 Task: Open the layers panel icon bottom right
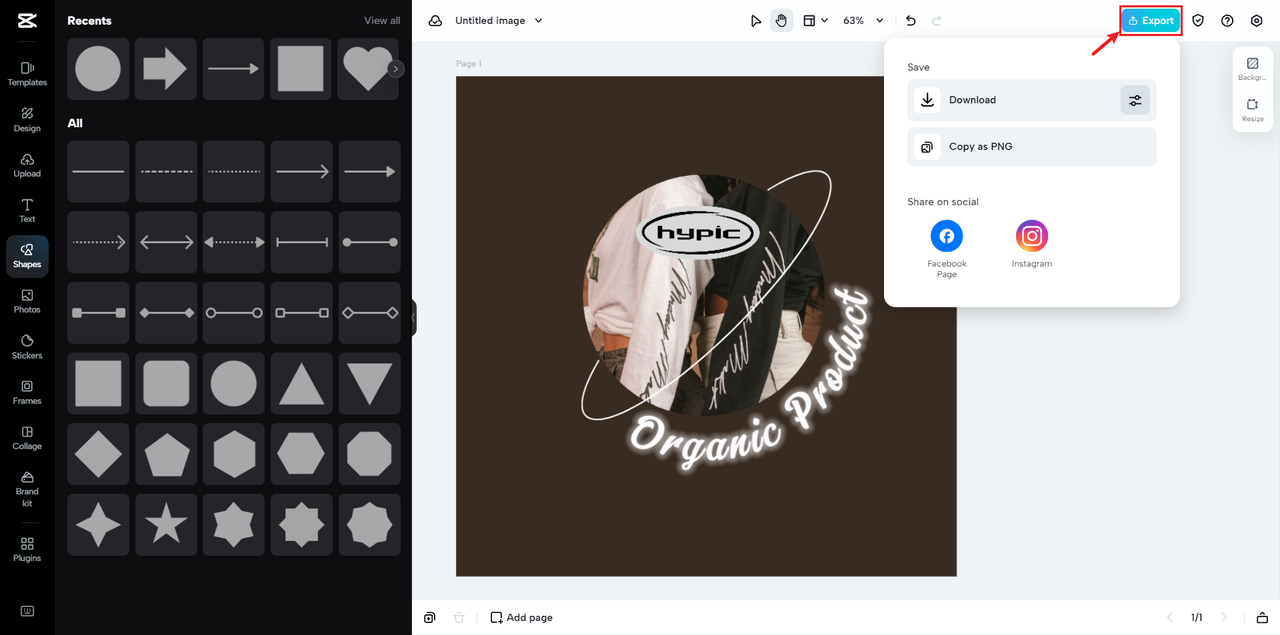pos(1262,618)
